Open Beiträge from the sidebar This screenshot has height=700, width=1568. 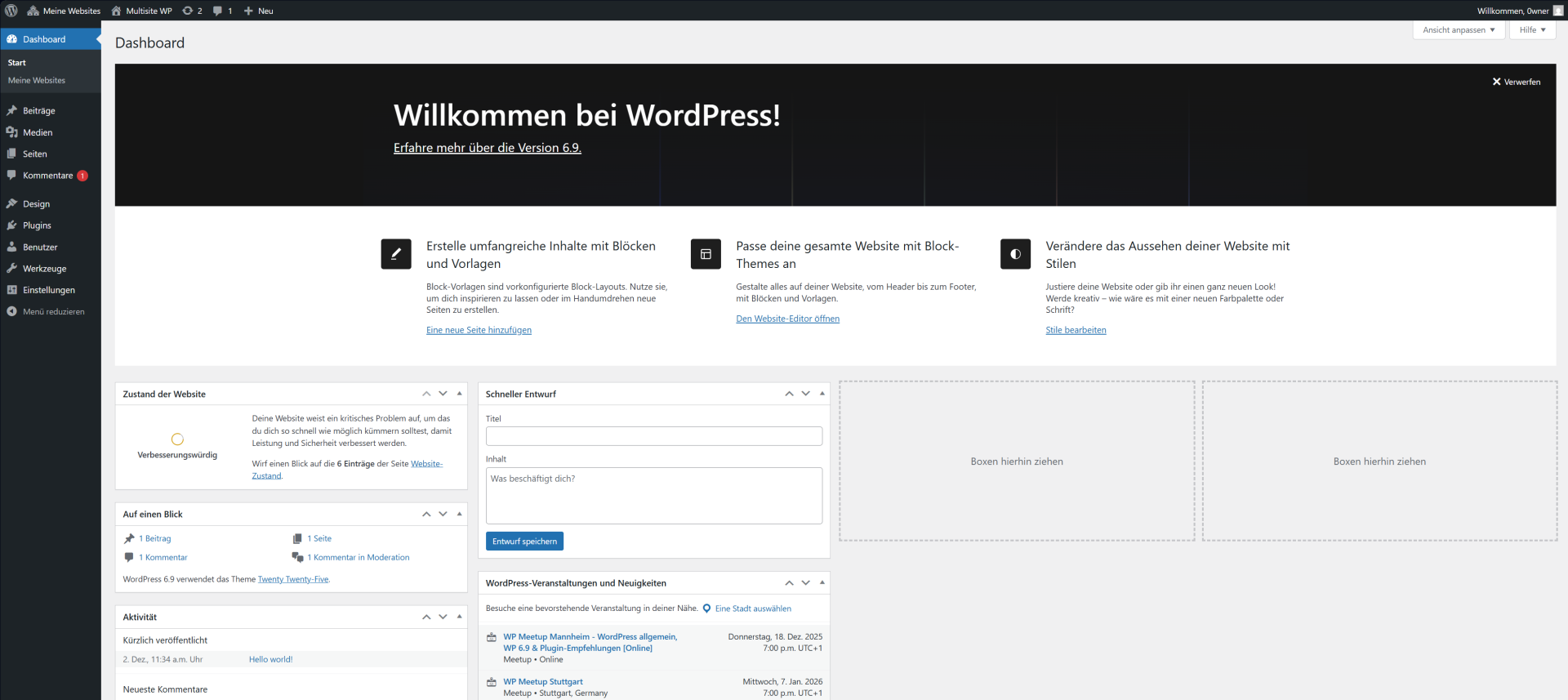51,110
